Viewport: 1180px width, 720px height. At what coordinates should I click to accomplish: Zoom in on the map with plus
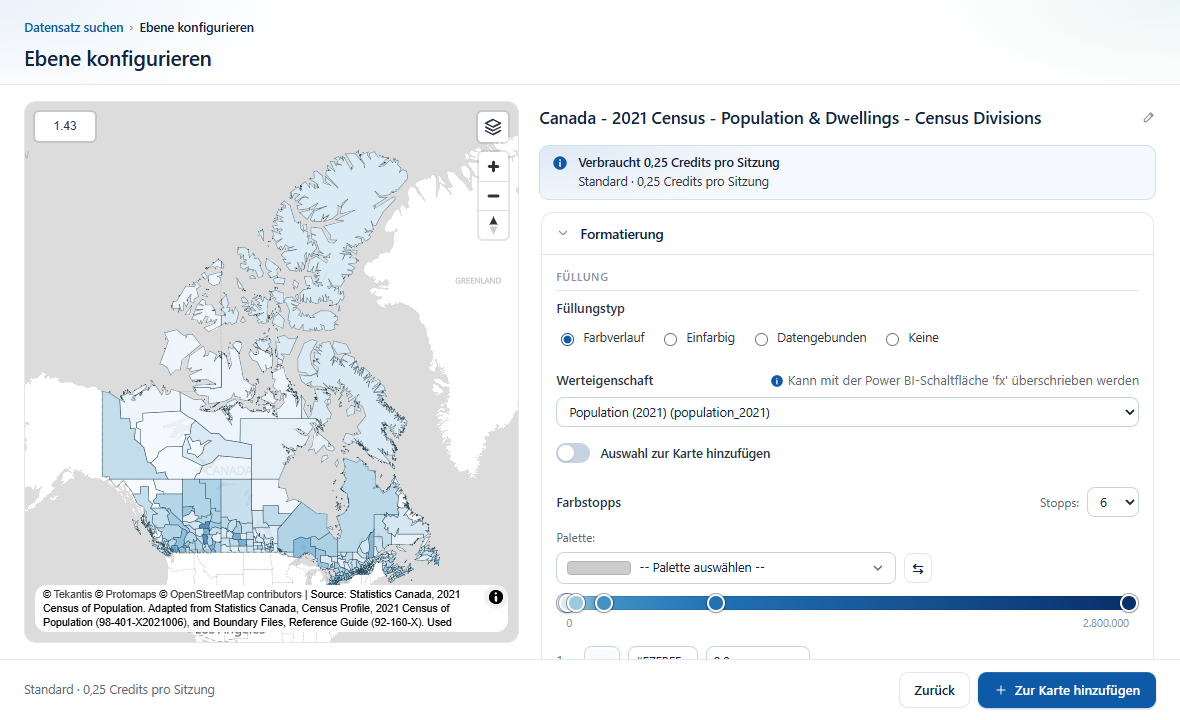(493, 166)
